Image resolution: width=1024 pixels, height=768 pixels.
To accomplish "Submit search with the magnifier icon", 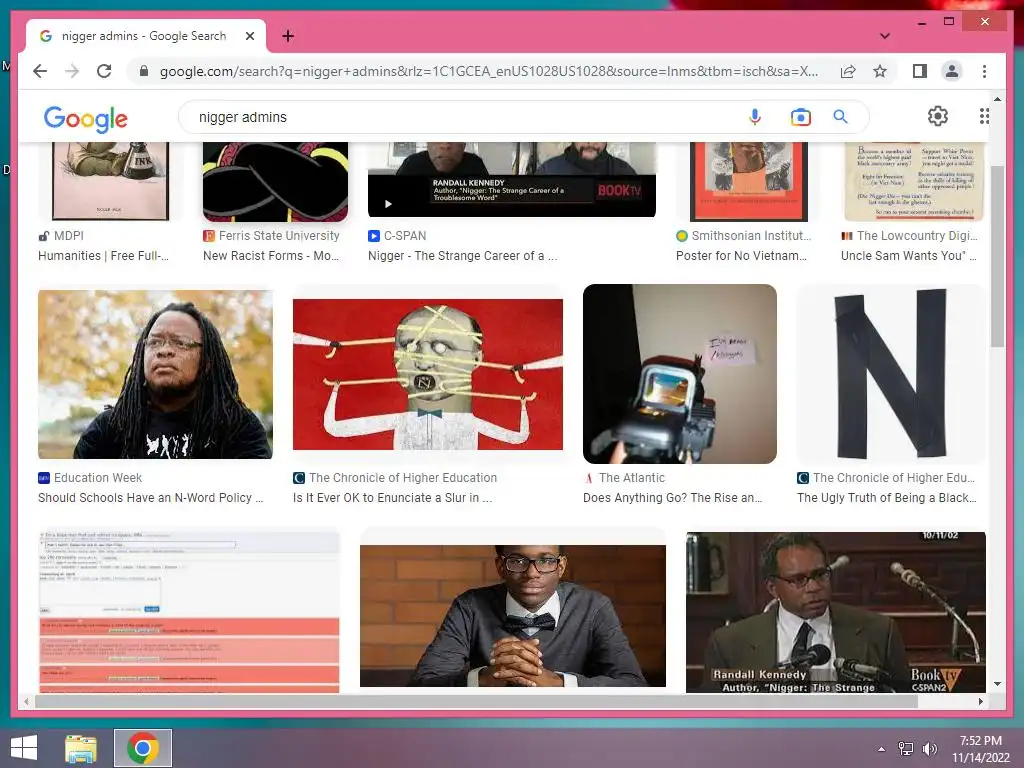I will pos(840,117).
